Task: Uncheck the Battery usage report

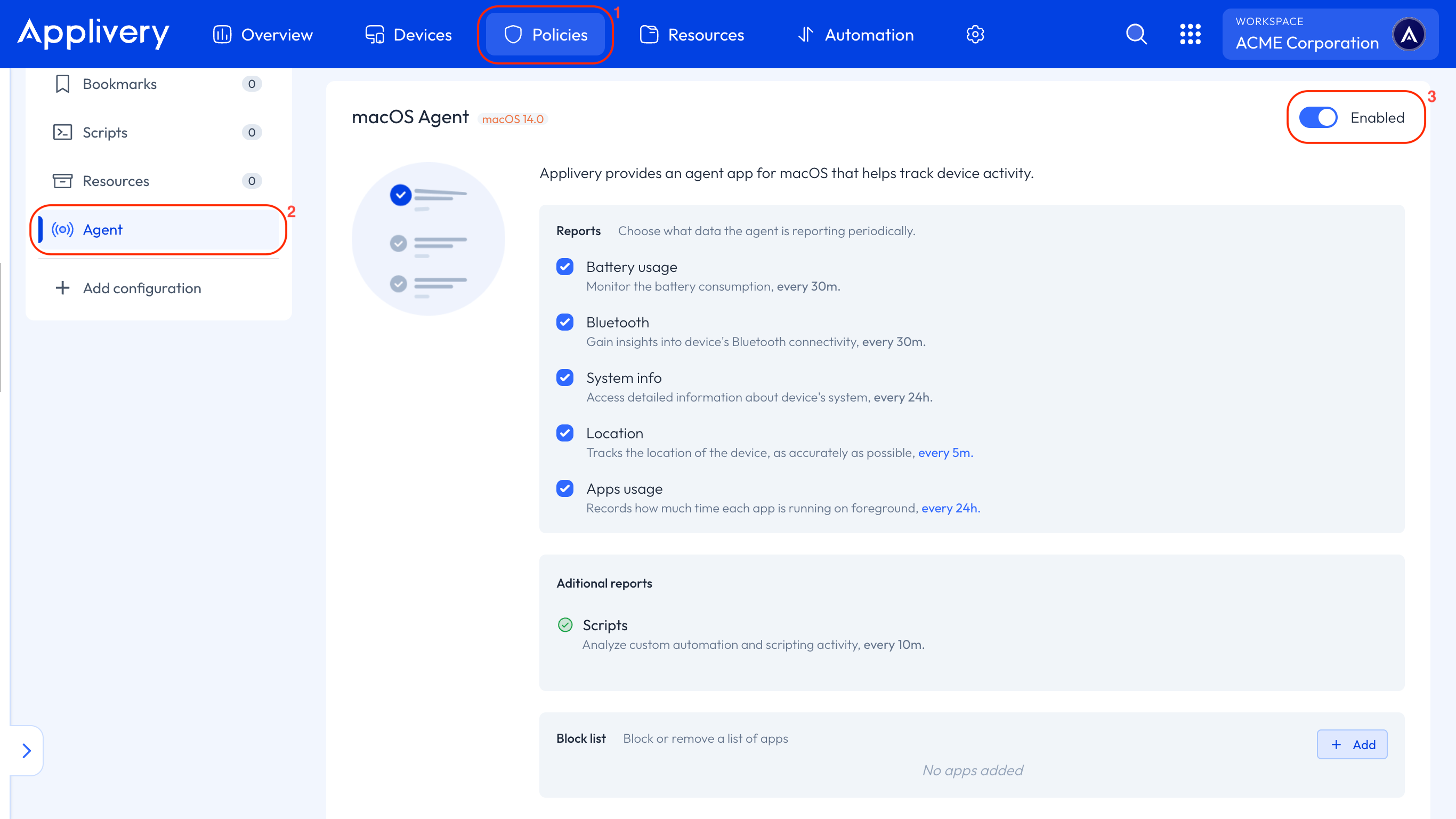Action: 564,267
